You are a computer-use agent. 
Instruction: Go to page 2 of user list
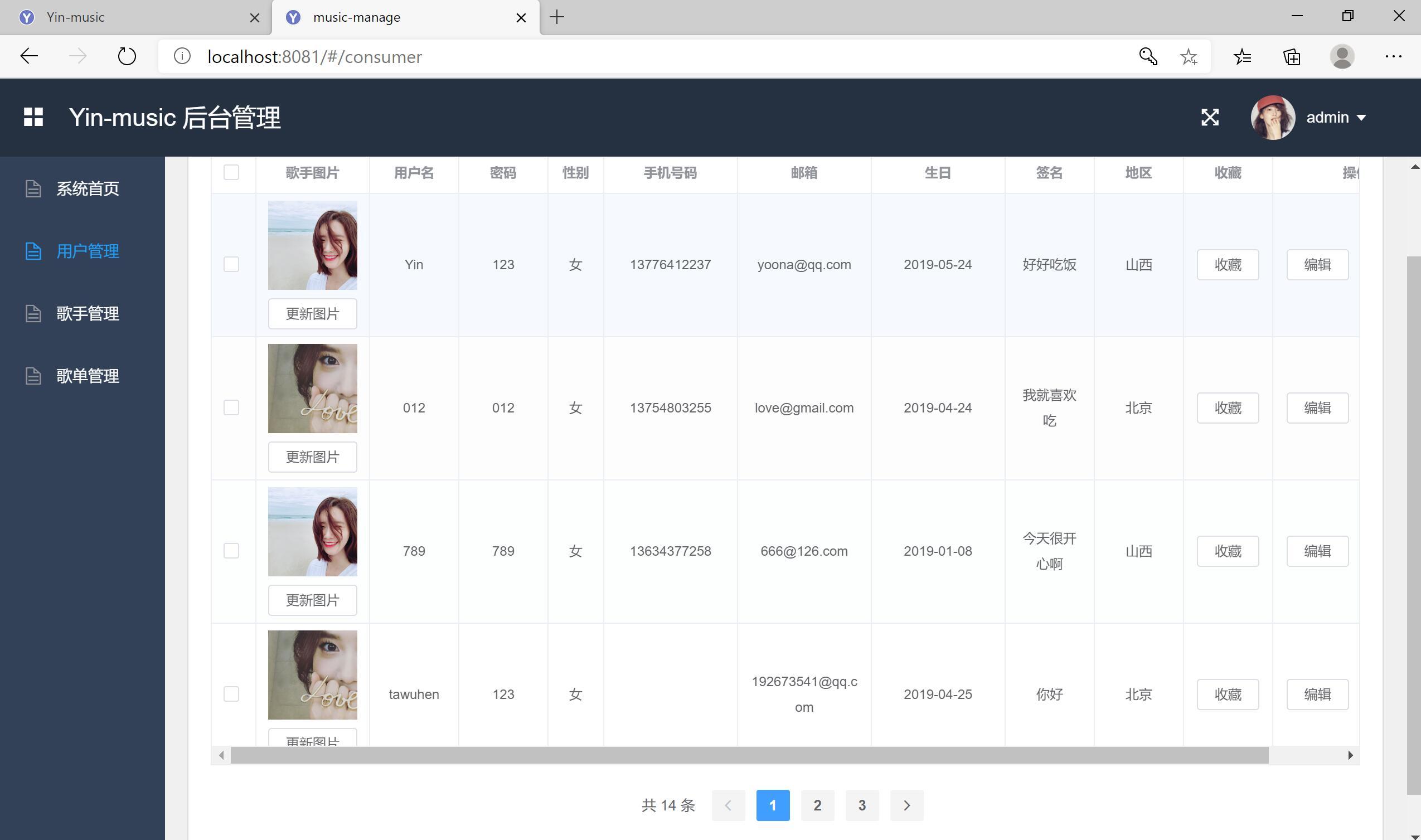[x=817, y=805]
